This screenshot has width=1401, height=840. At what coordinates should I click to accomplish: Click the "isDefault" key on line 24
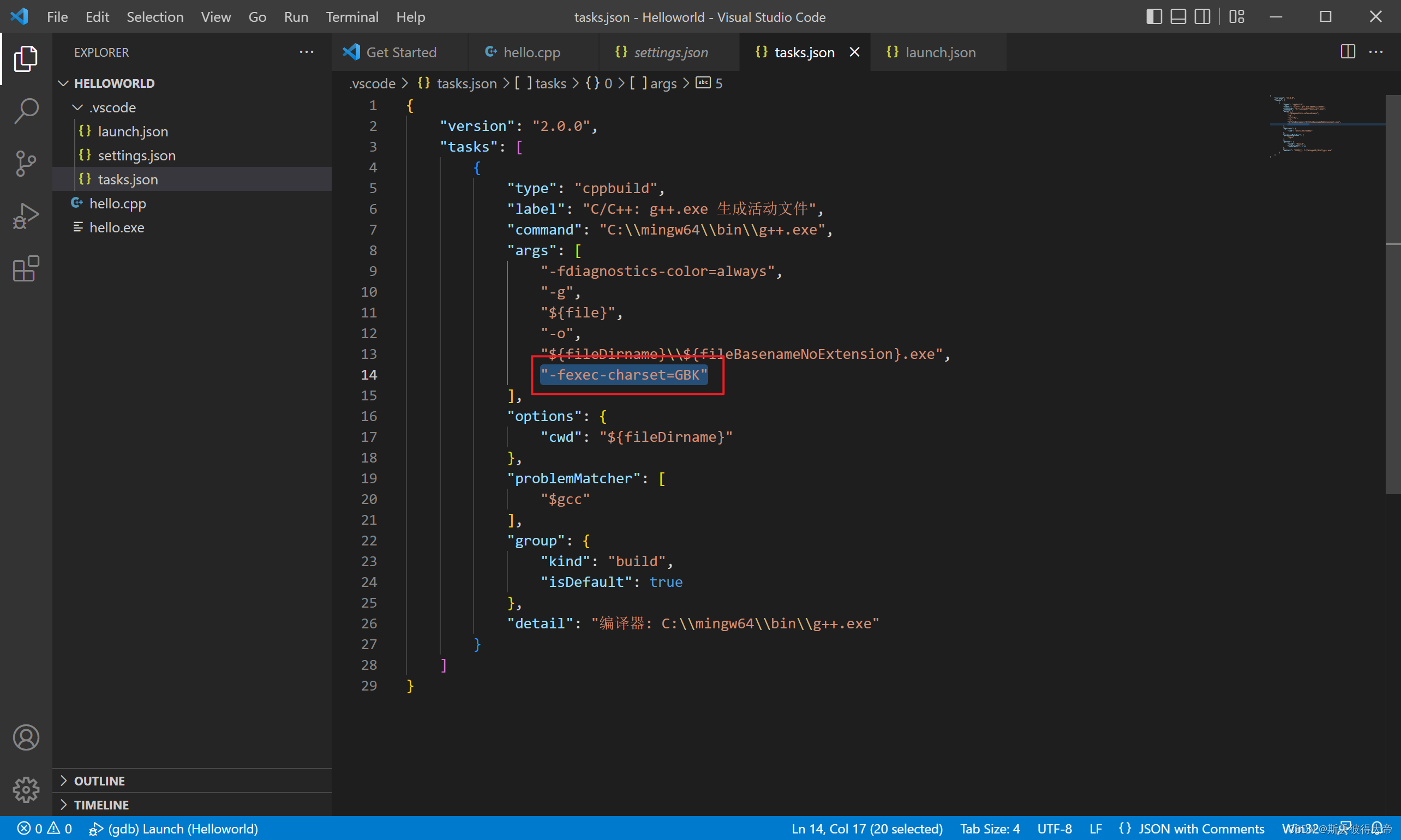click(x=586, y=582)
